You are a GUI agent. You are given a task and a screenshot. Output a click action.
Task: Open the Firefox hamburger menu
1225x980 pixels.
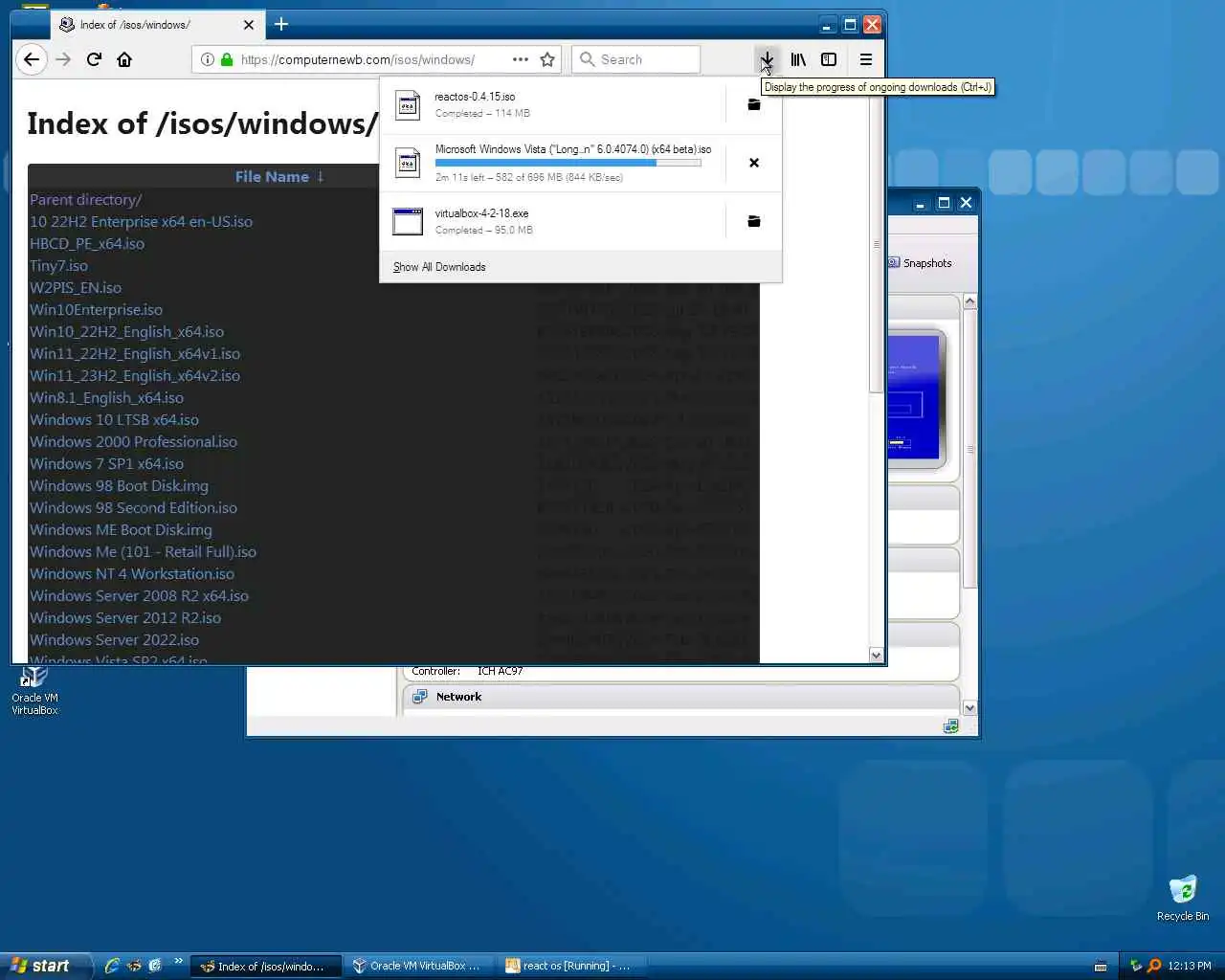(865, 59)
